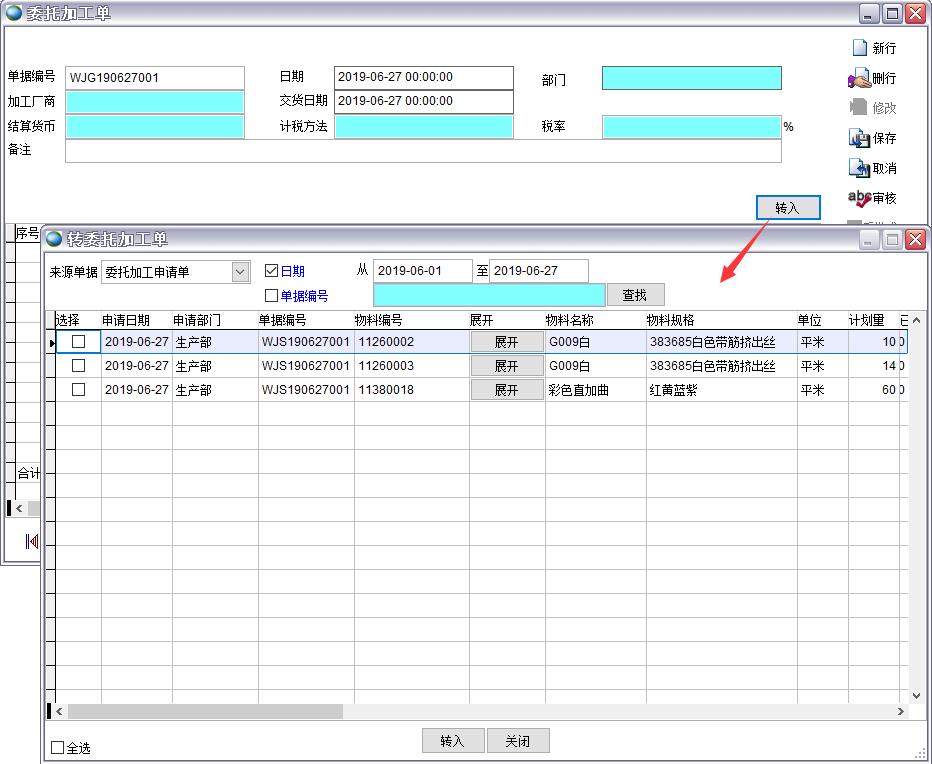Click the first-record navigation arrow icon
Screen dimensions: 932x764
coord(31,541)
